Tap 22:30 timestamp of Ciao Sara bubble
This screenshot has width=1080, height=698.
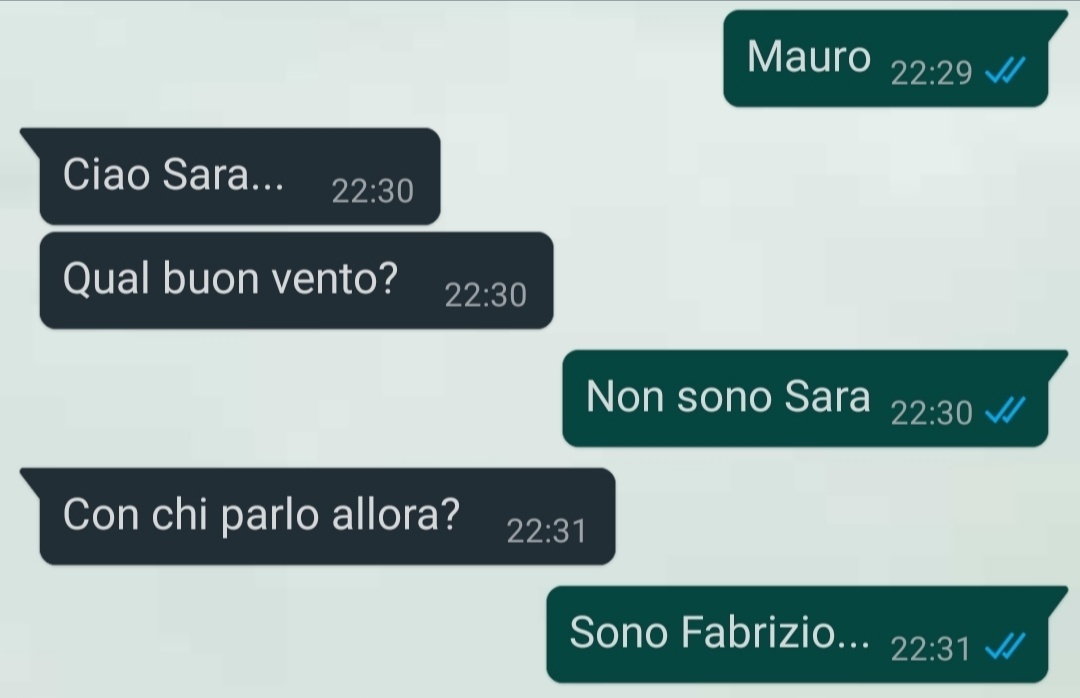pyautogui.click(x=373, y=191)
